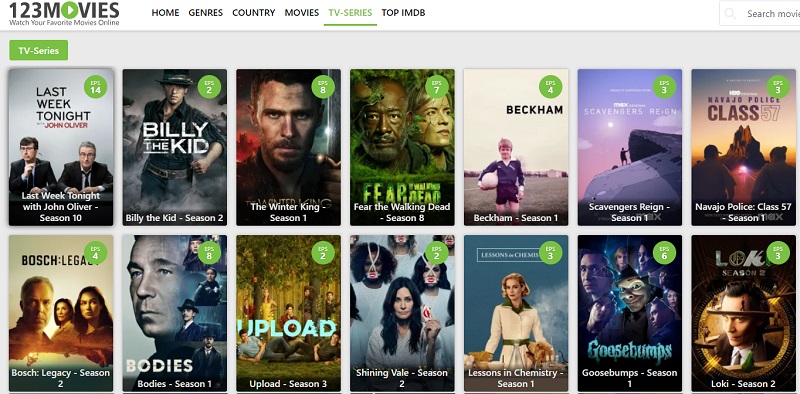The image size is (800, 394).
Task: Open Navajo Police Class 57 poster
Action: [743, 147]
